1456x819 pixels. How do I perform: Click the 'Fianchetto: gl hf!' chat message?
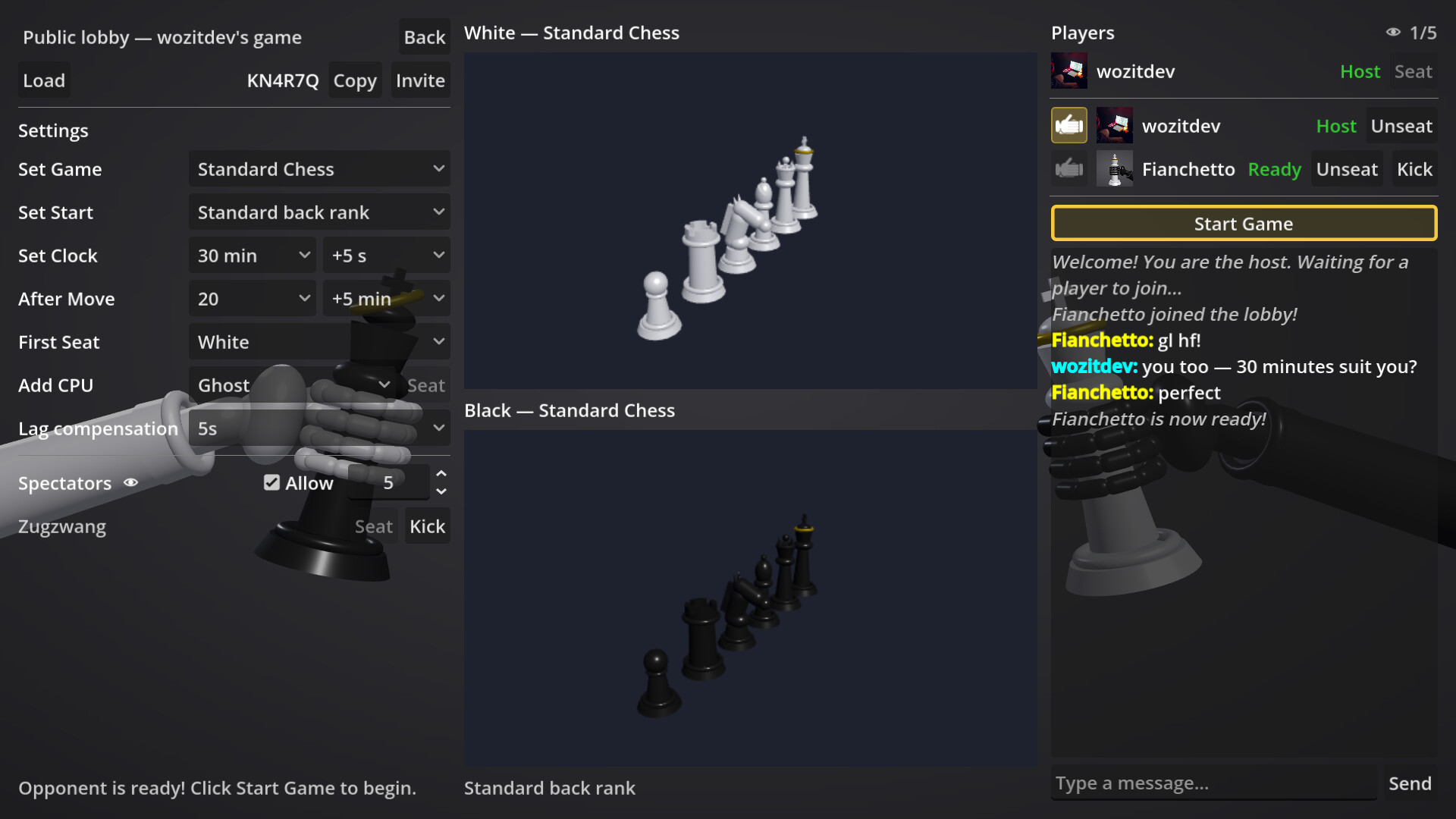pos(1126,340)
